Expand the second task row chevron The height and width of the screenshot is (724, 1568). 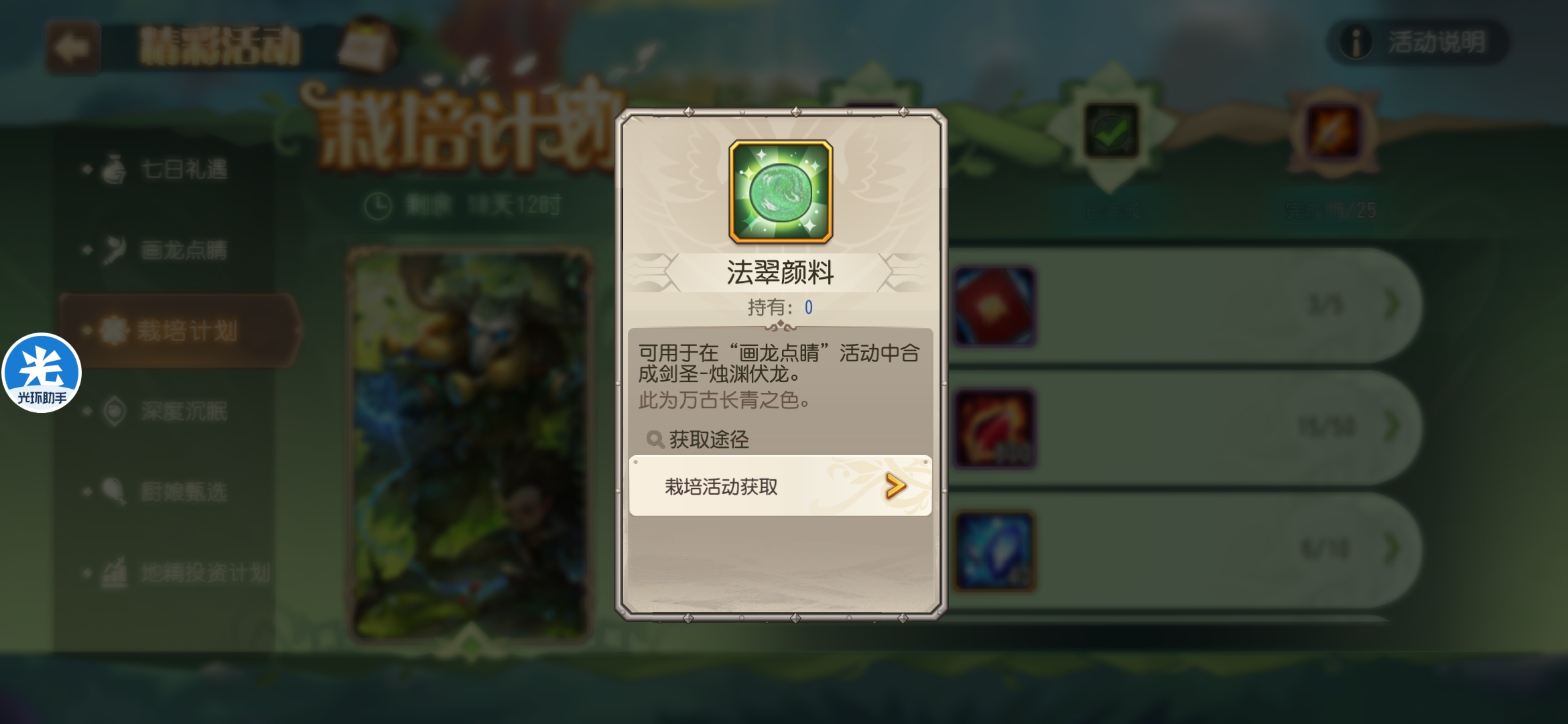(x=1393, y=426)
